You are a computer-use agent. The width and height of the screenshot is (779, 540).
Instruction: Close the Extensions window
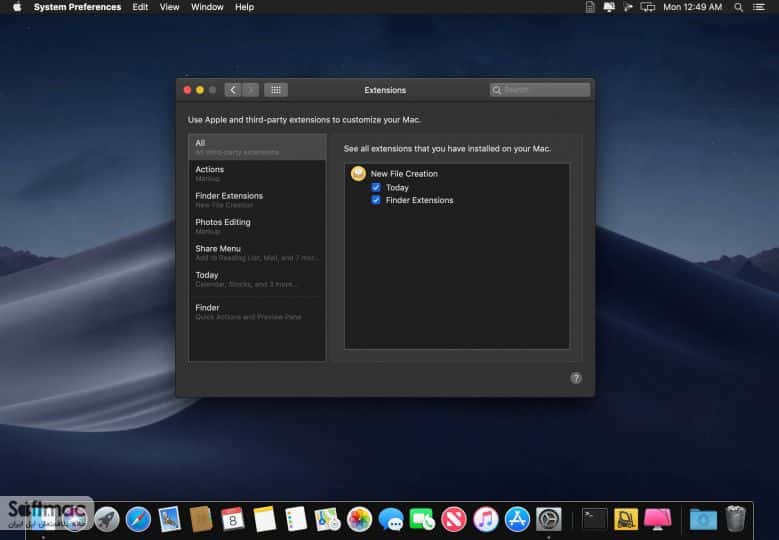(187, 90)
